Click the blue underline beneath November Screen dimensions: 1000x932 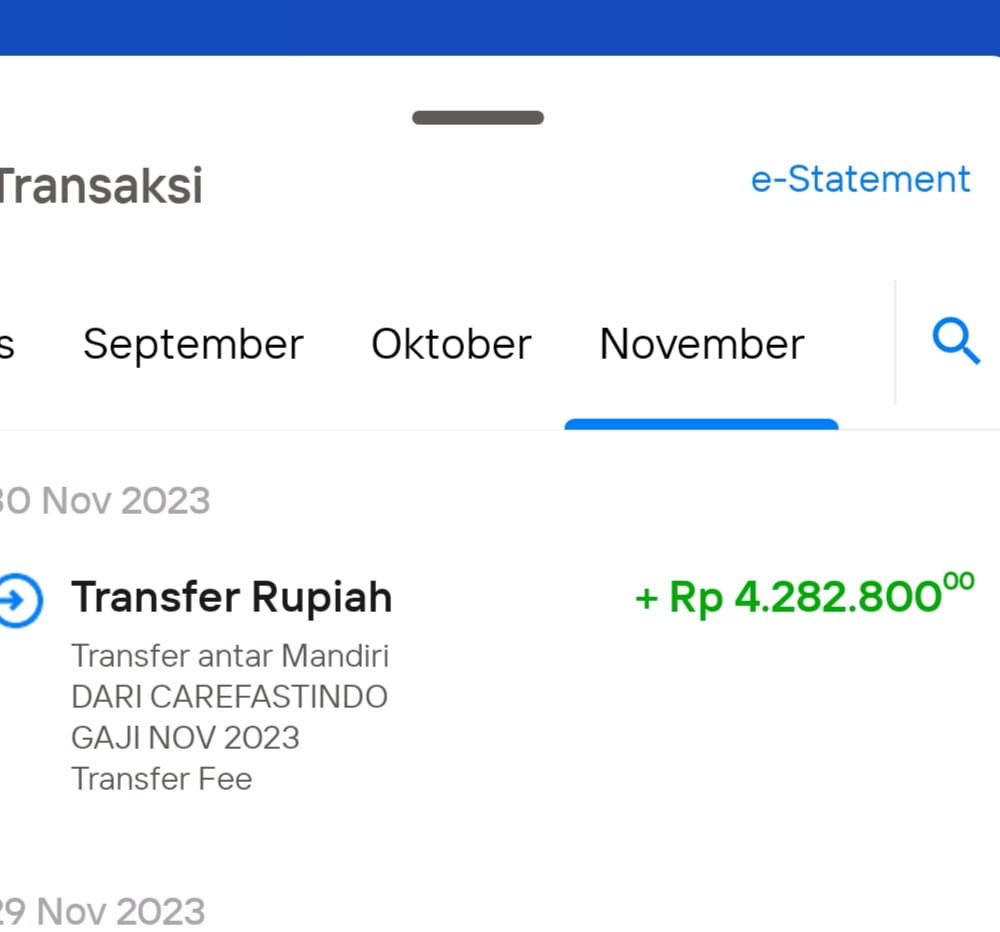coord(702,424)
